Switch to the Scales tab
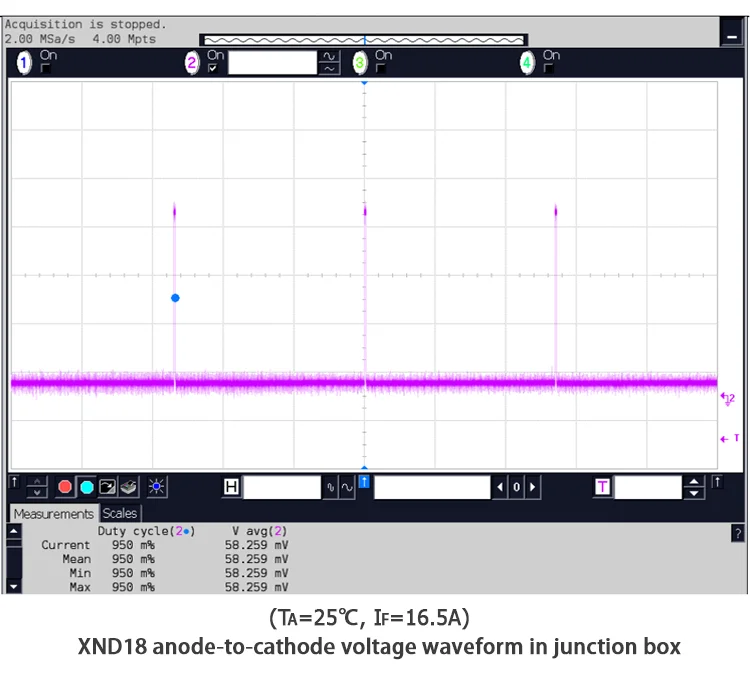 point(120,514)
